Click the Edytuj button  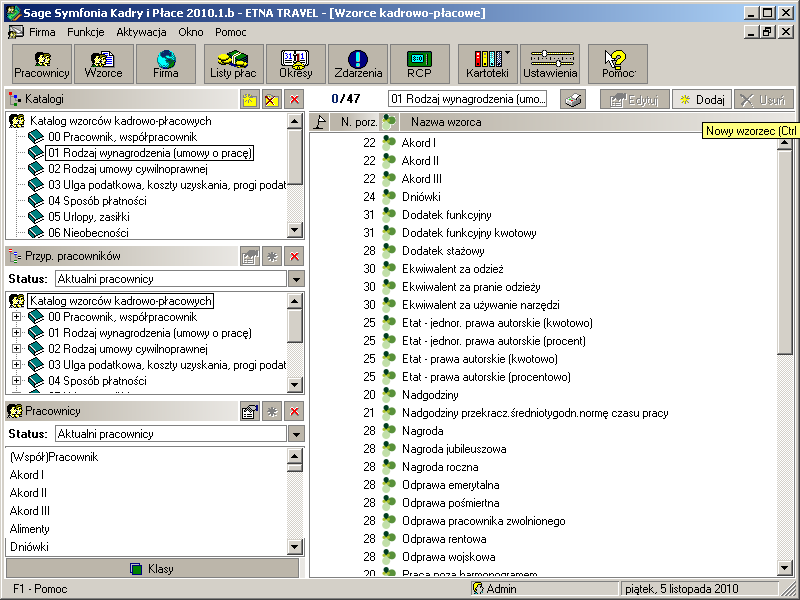pos(634,99)
